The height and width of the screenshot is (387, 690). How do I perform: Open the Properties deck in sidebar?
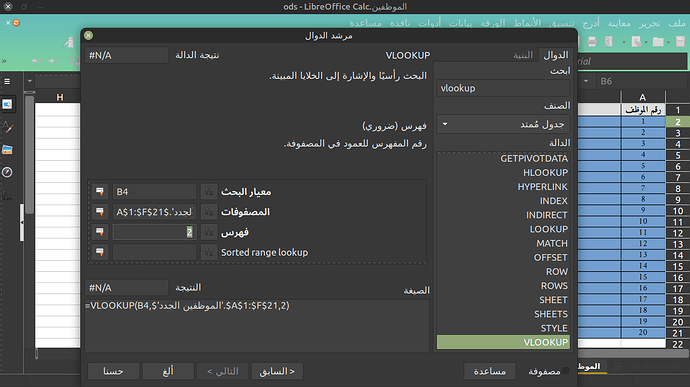point(7,104)
